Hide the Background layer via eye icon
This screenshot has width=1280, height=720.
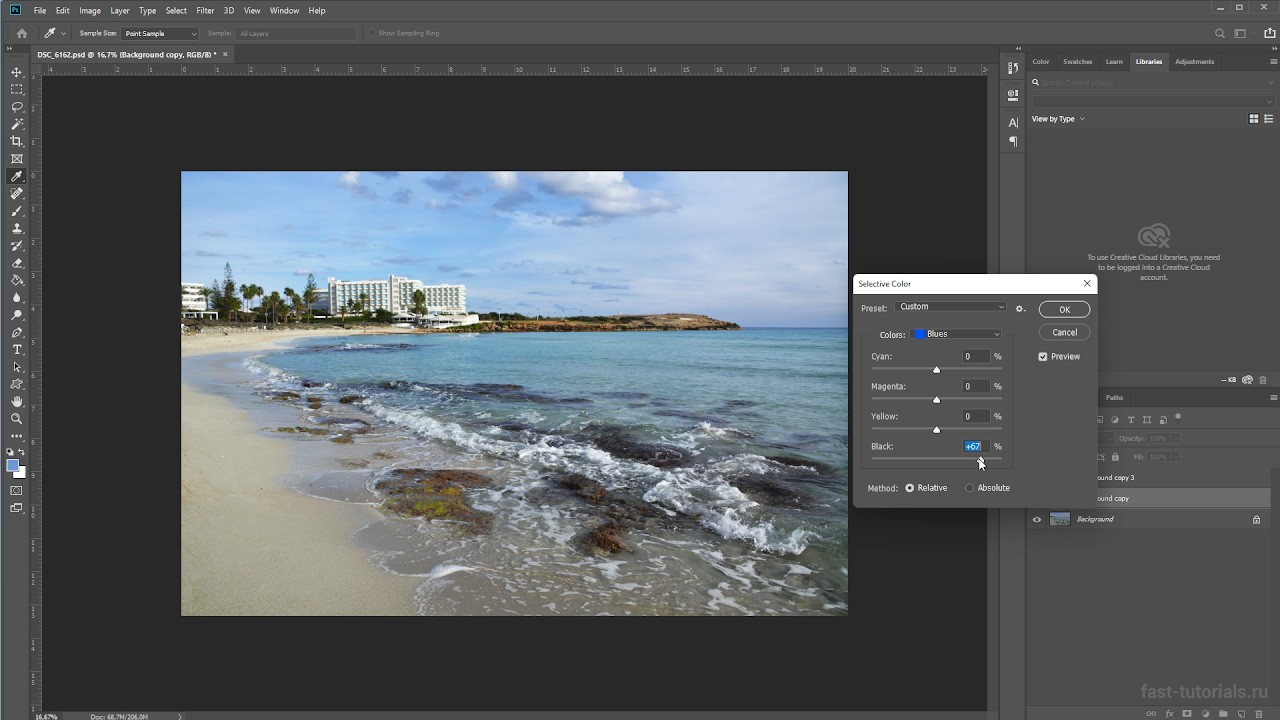tap(1037, 519)
